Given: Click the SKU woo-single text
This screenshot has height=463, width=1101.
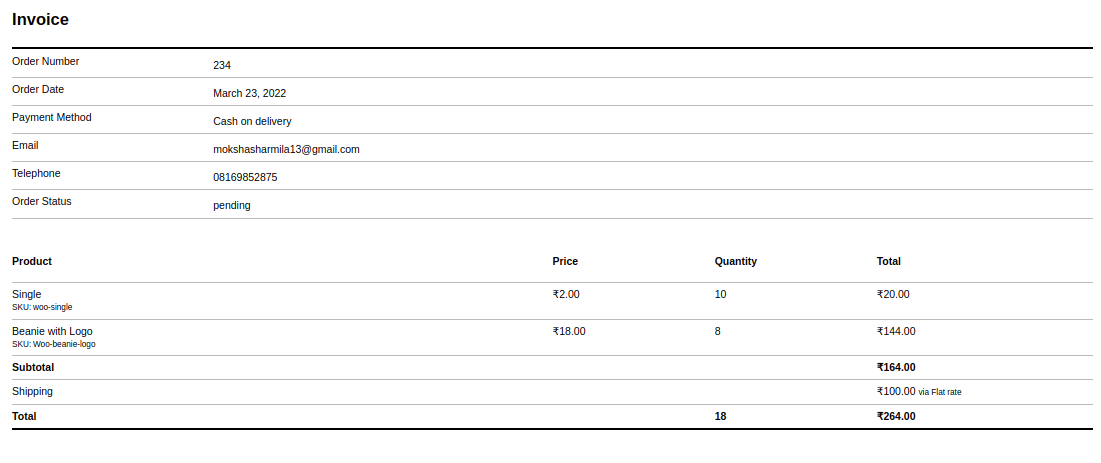Looking at the screenshot, I should (x=42, y=307).
